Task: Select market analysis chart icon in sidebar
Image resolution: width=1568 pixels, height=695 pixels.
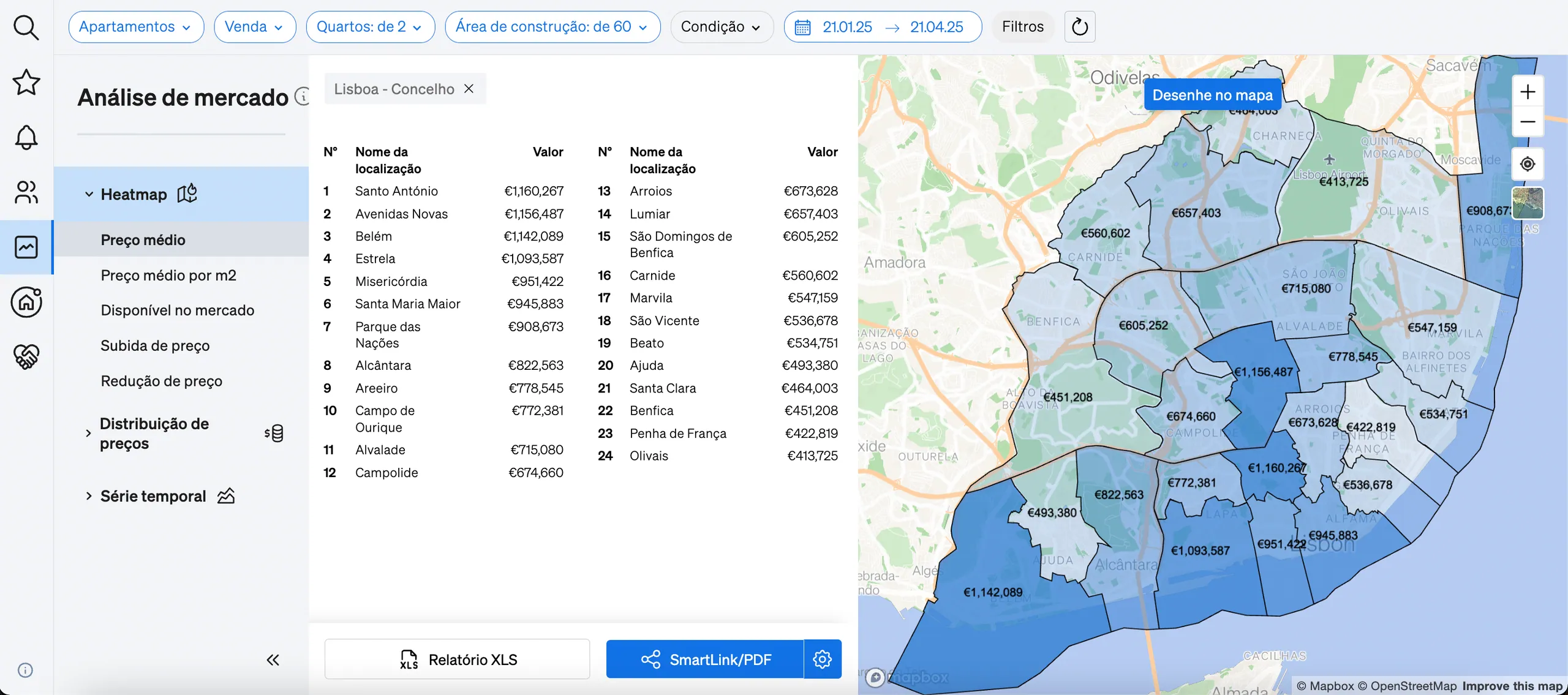Action: (26, 247)
